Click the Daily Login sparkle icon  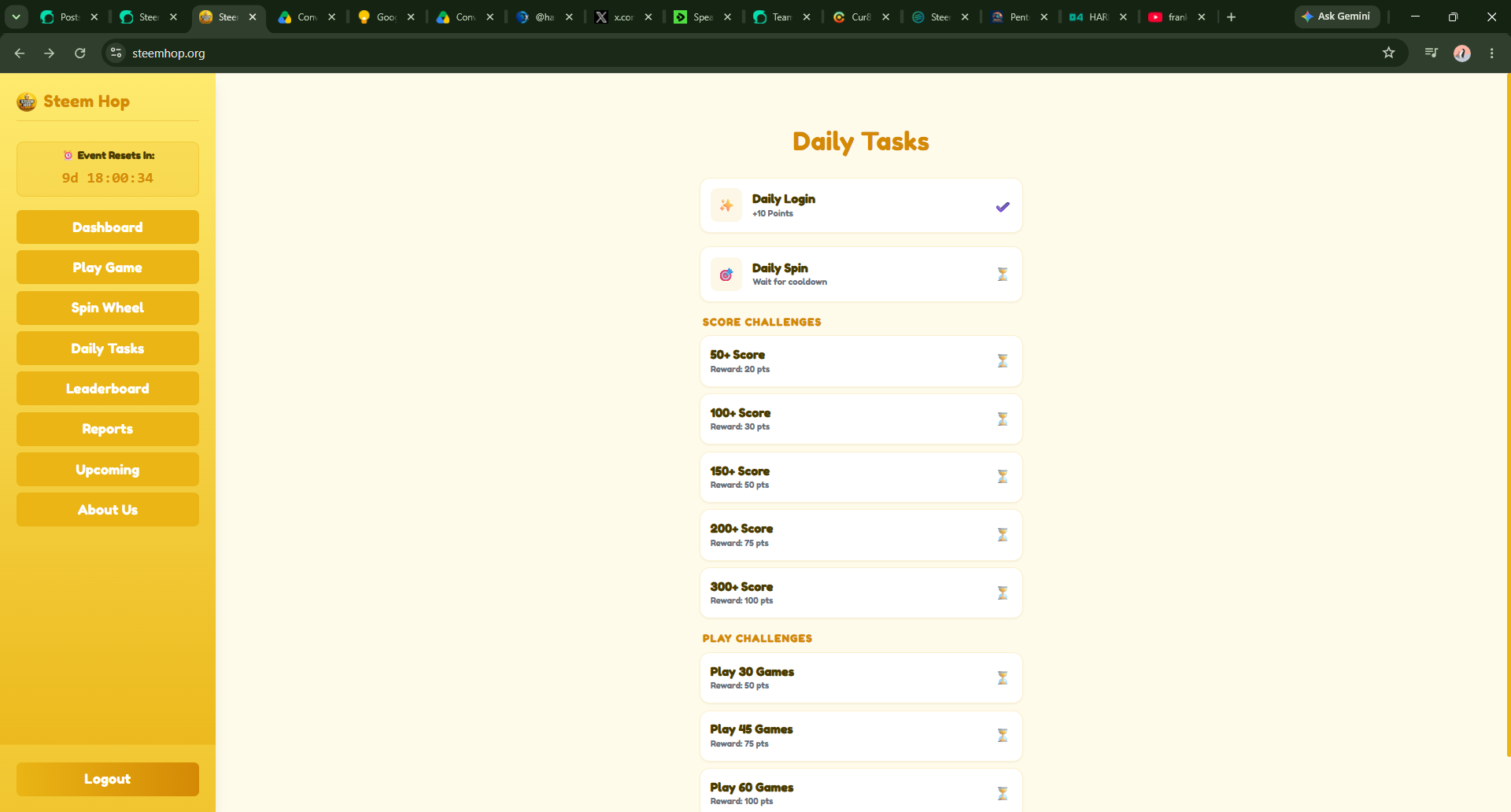pyautogui.click(x=726, y=205)
